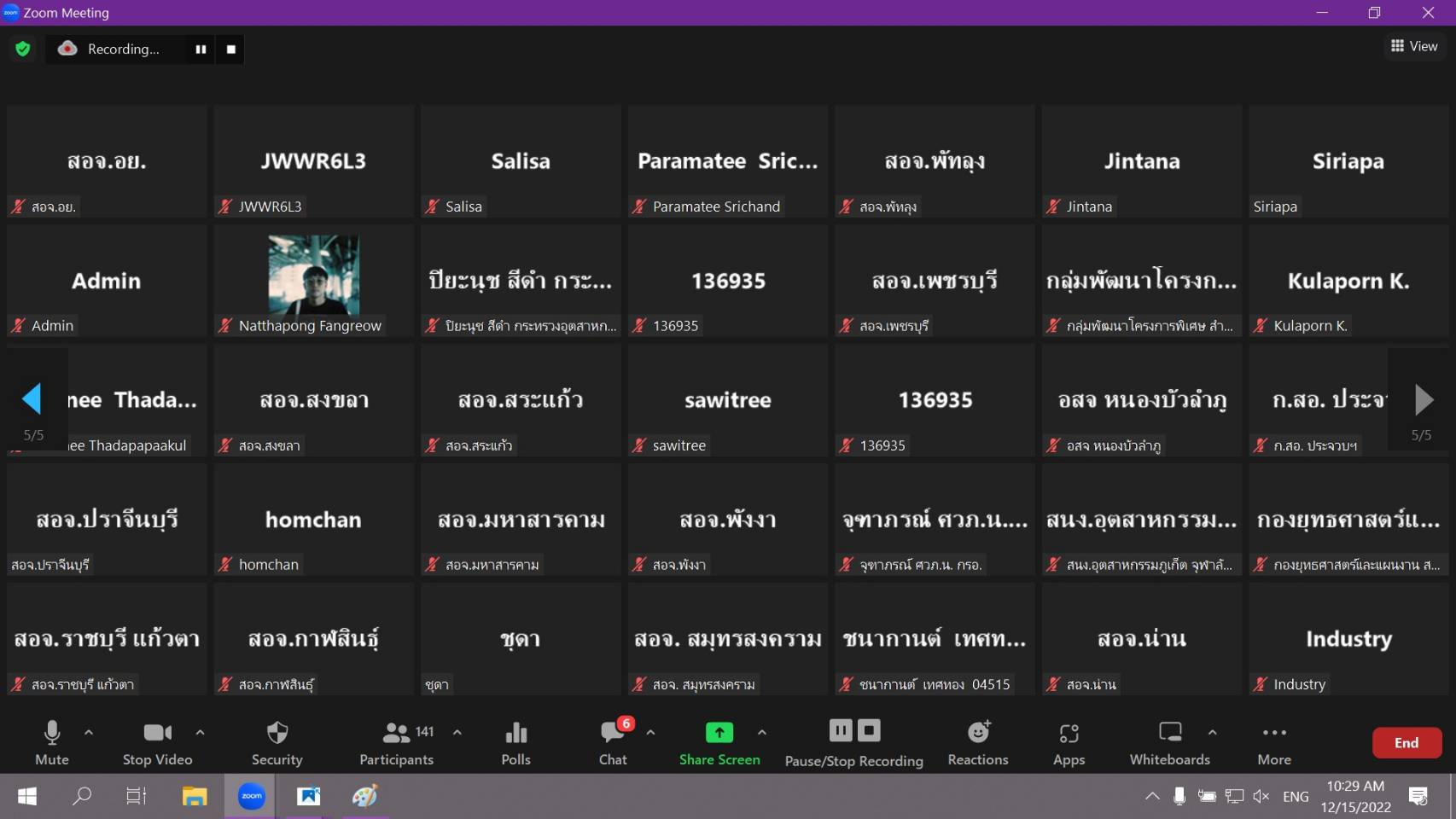Click the green Share Screen icon
The height and width of the screenshot is (819, 1456).
point(719,733)
